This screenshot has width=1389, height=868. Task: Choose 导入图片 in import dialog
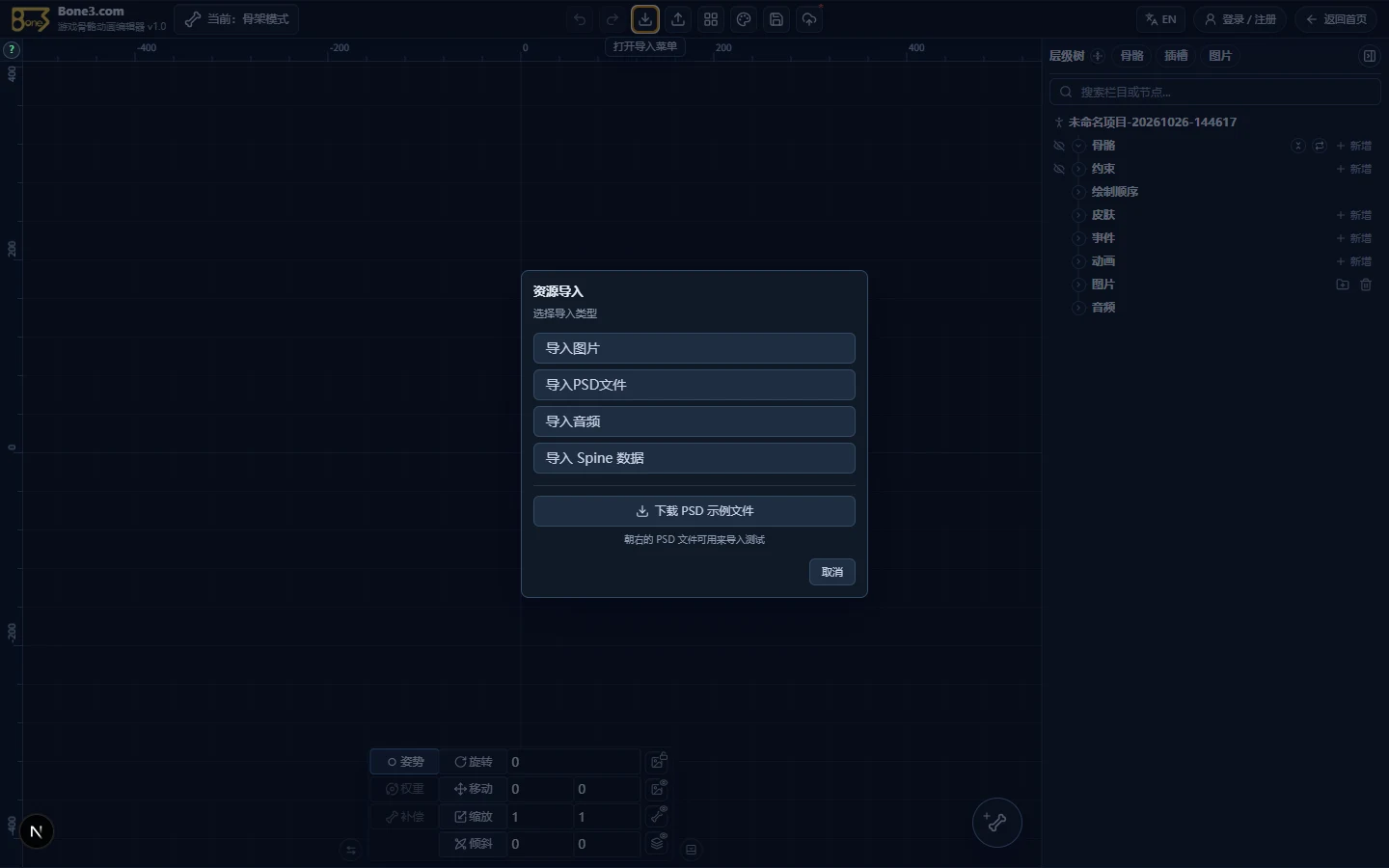click(694, 348)
